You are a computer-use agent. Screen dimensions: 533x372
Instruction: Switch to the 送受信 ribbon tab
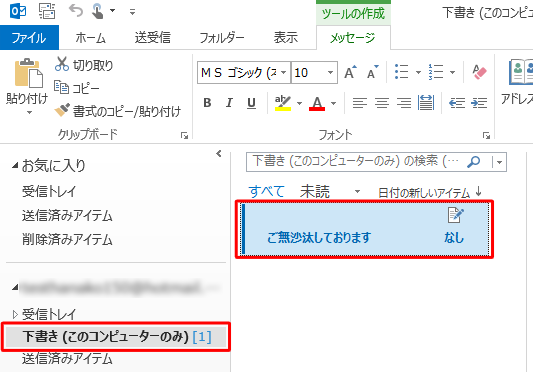point(152,37)
